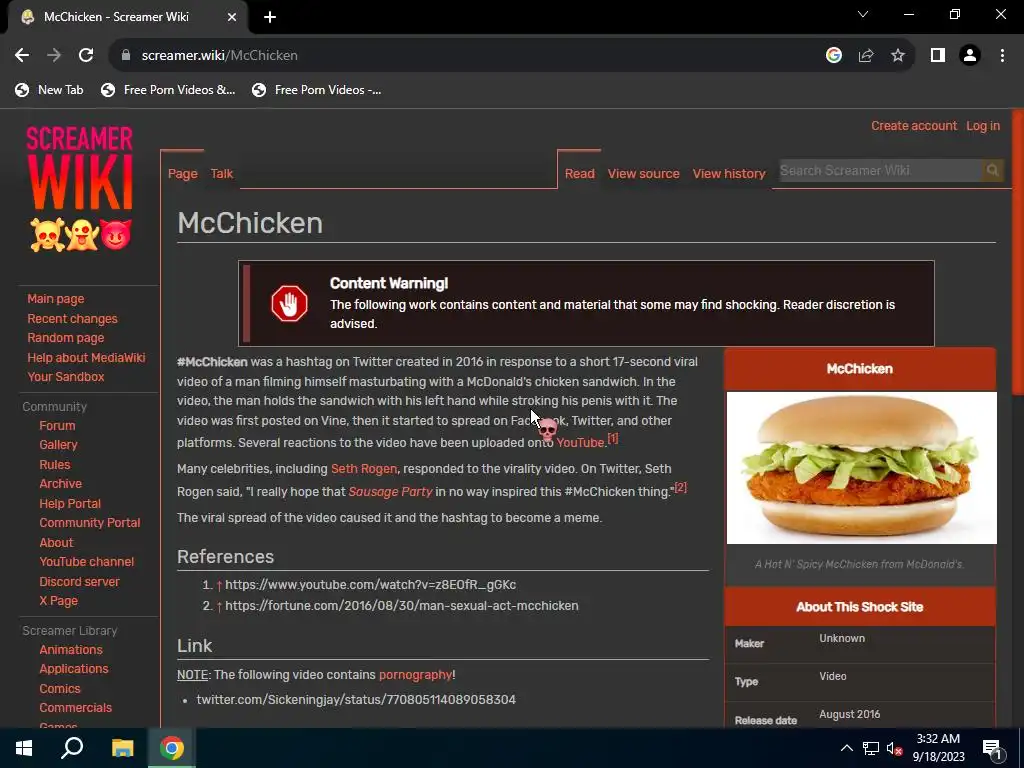1024x768 pixels.
Task: Select the Read tab
Action: pos(579,174)
